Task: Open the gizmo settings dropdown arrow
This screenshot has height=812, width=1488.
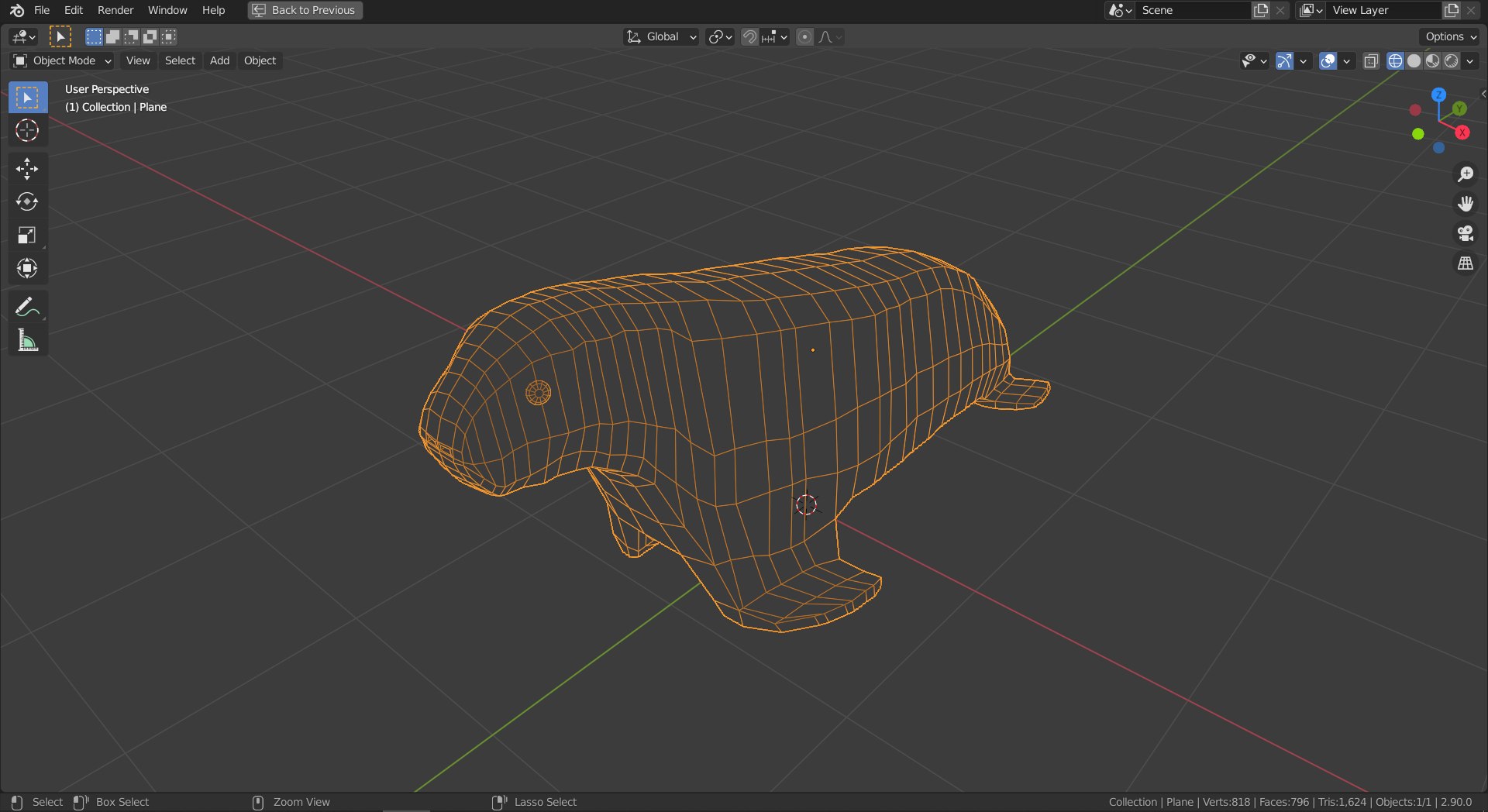Action: point(1303,60)
